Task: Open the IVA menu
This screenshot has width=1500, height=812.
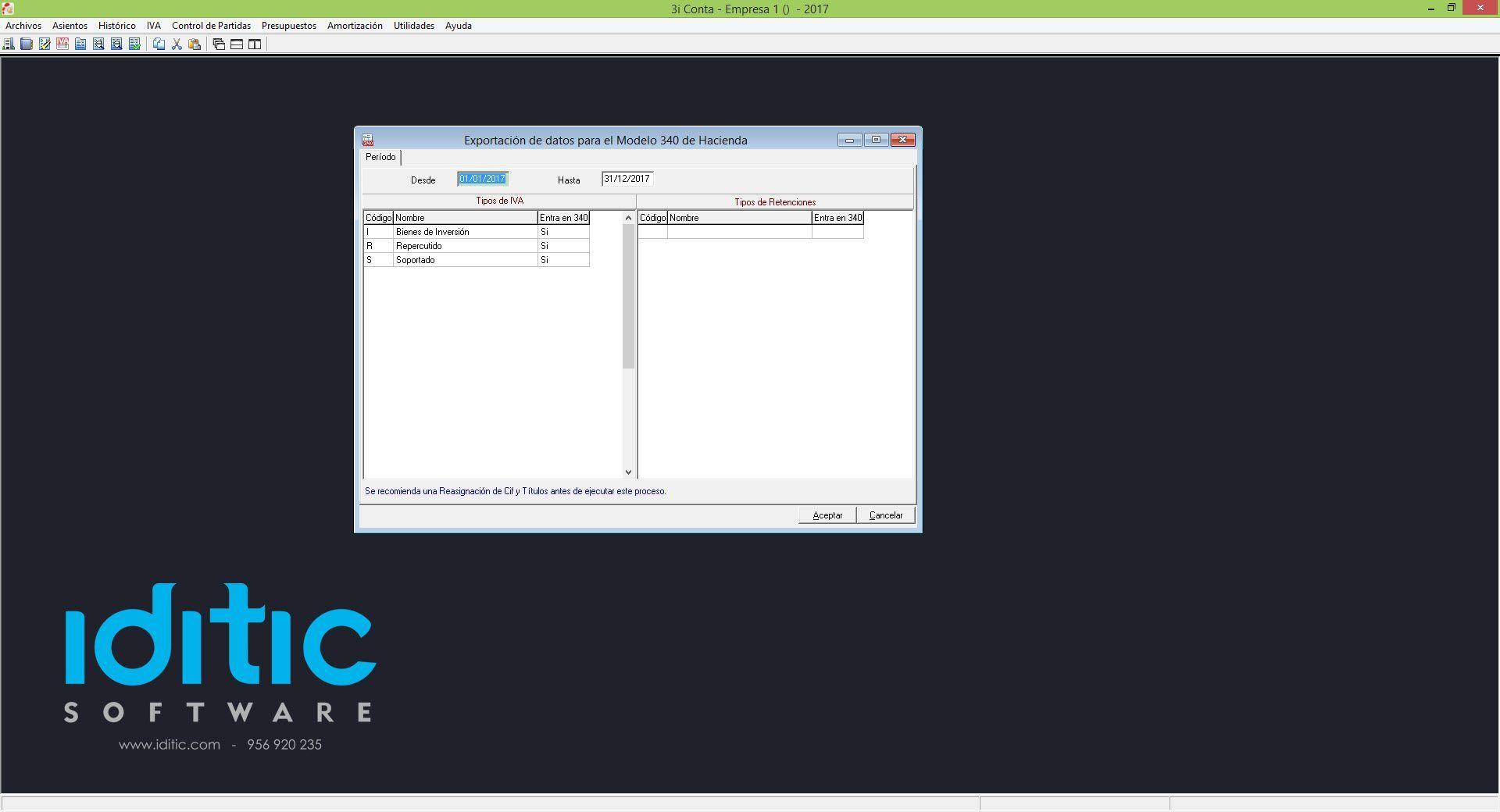Action: (153, 26)
